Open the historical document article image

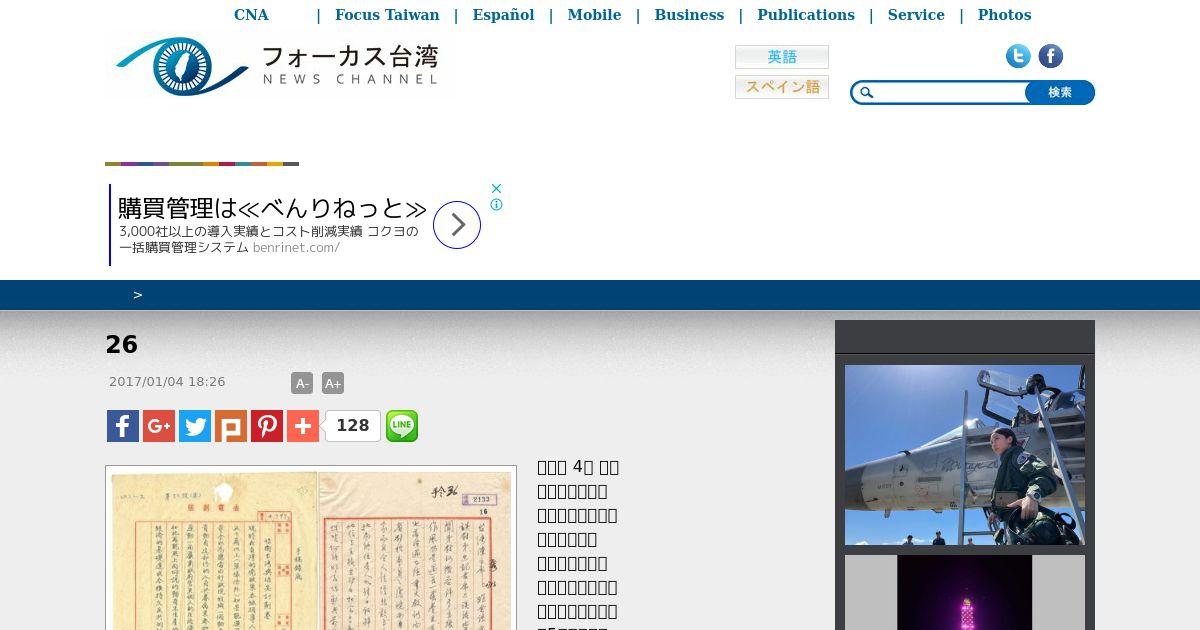tap(311, 548)
